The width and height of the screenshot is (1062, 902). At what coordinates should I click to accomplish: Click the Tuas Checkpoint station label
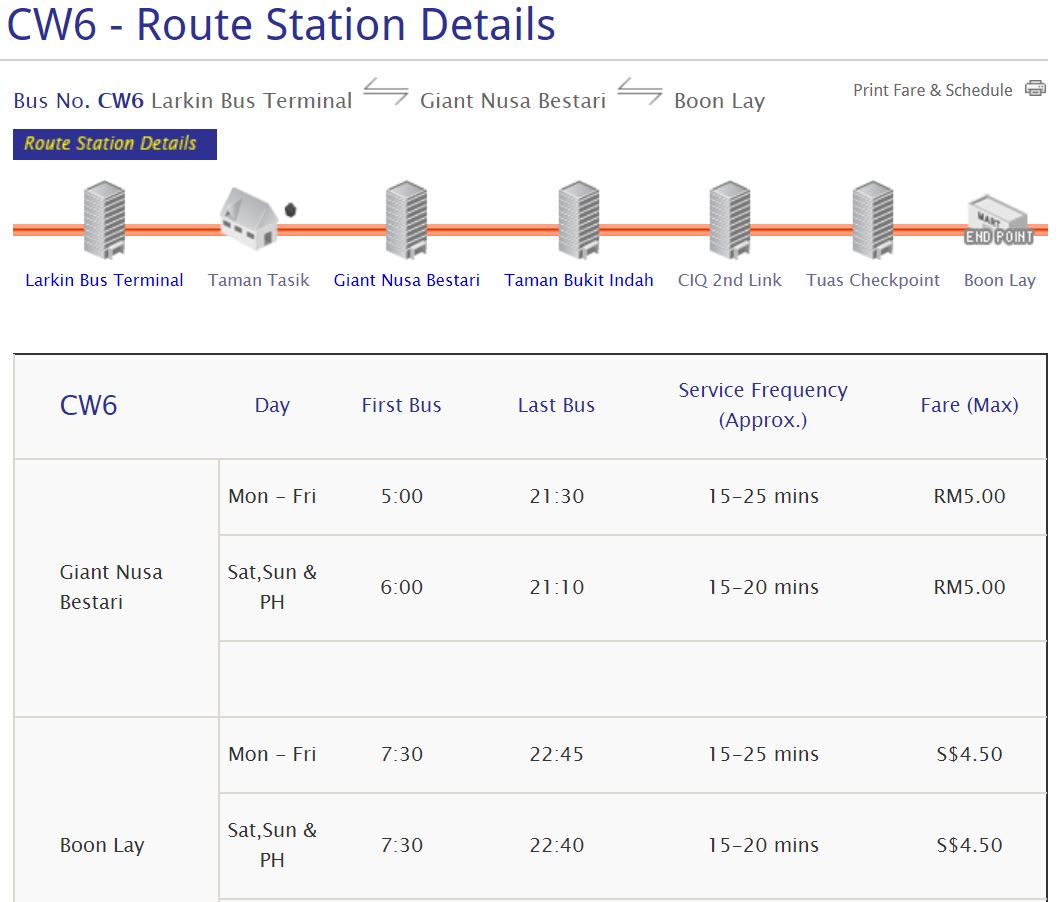tap(873, 280)
